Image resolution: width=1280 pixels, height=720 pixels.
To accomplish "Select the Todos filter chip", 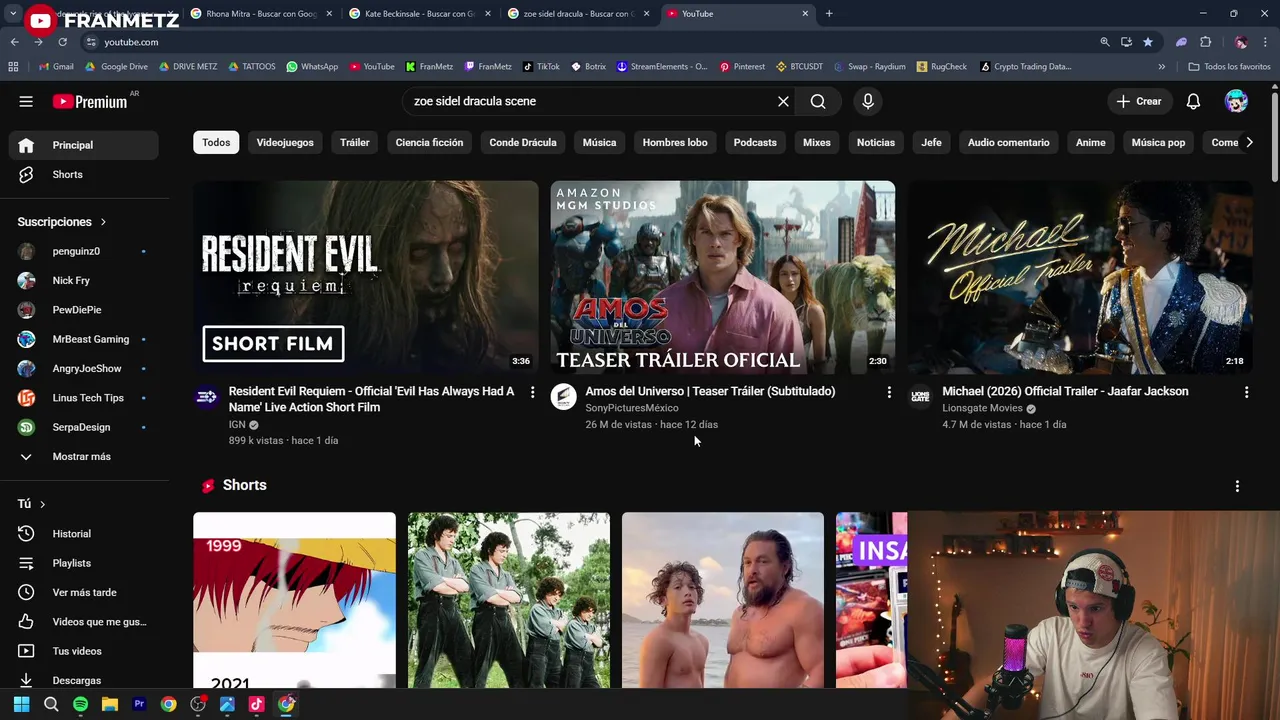I will [216, 142].
